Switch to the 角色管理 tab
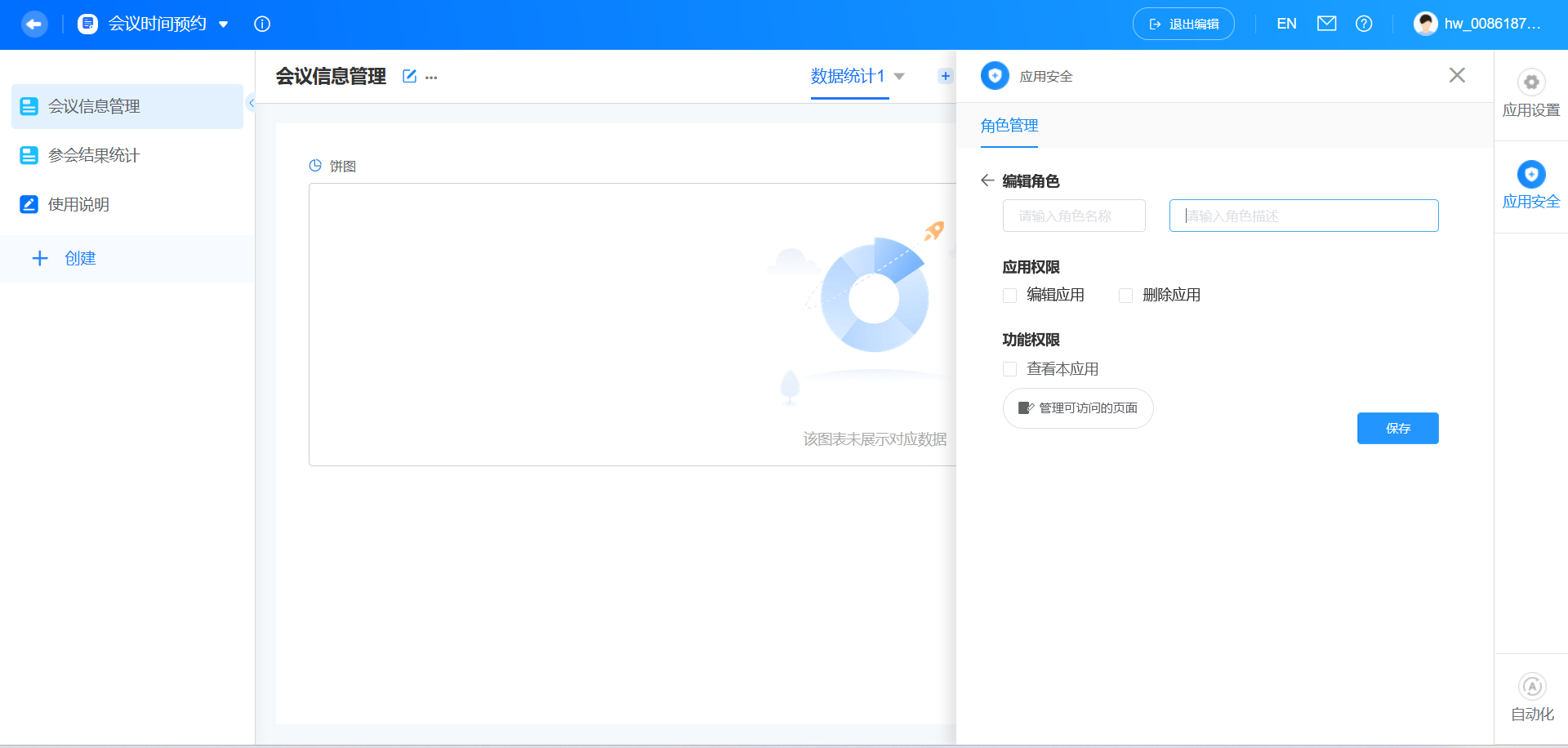This screenshot has width=1568, height=748. click(1009, 126)
